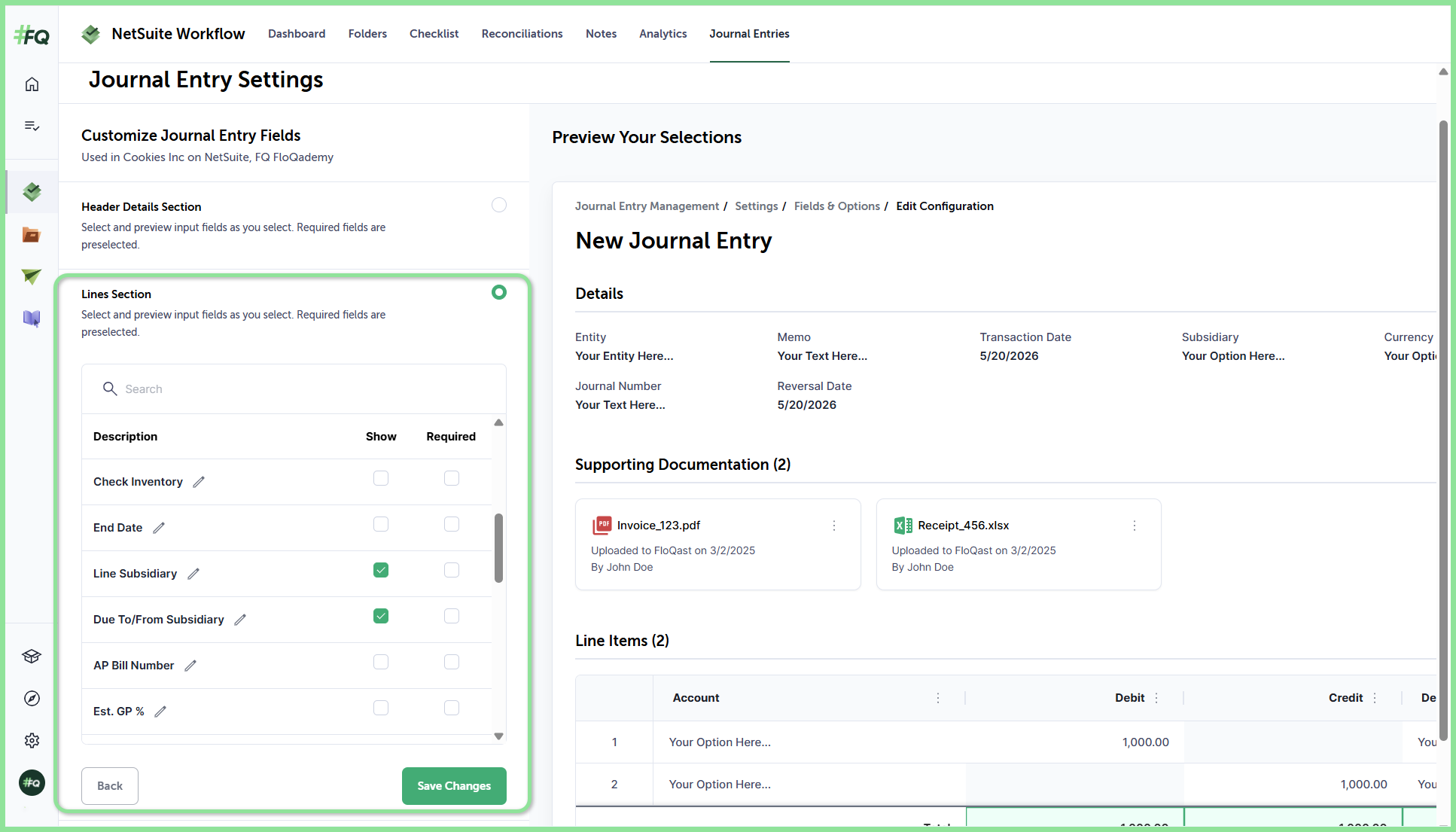Click the green paper plane icon
The height and width of the screenshot is (832, 1456).
(32, 276)
